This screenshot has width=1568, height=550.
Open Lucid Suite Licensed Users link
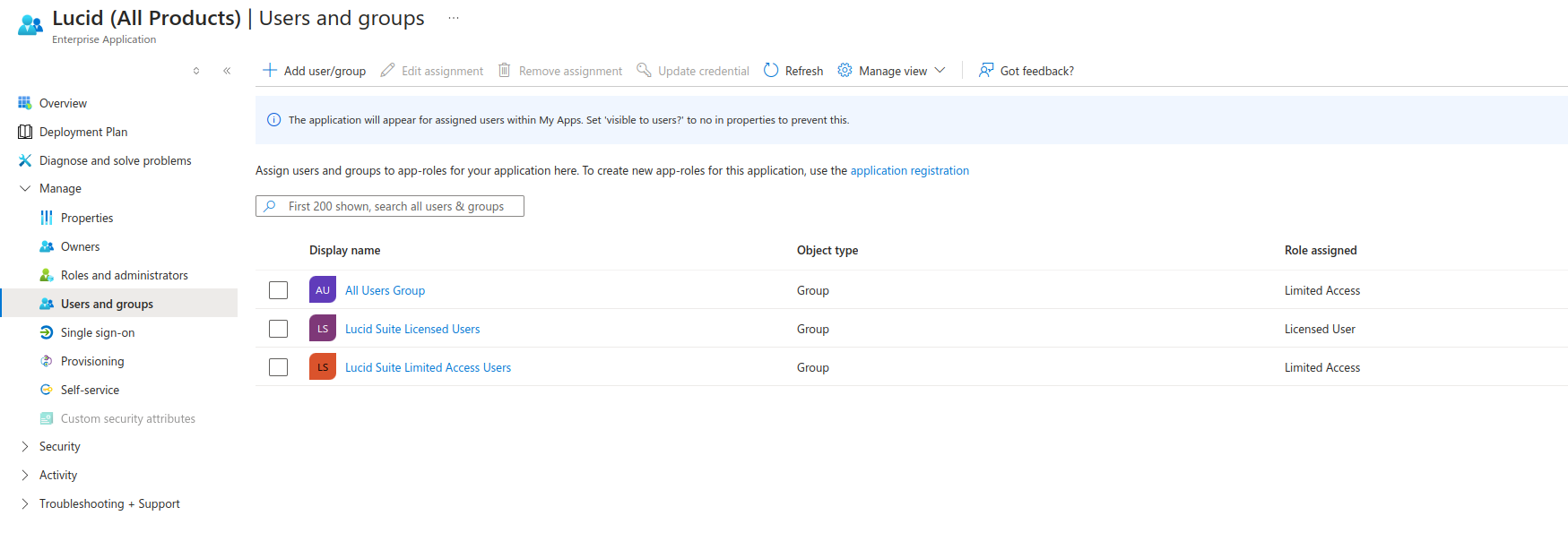412,329
